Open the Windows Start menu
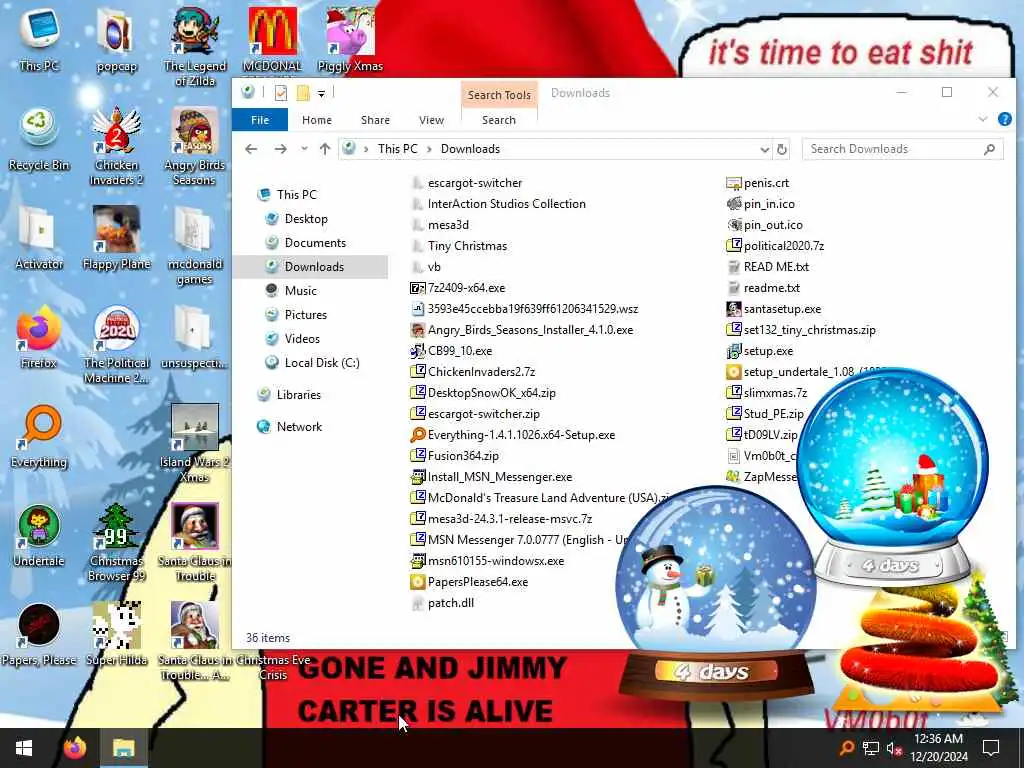1024x768 pixels. click(x=24, y=748)
